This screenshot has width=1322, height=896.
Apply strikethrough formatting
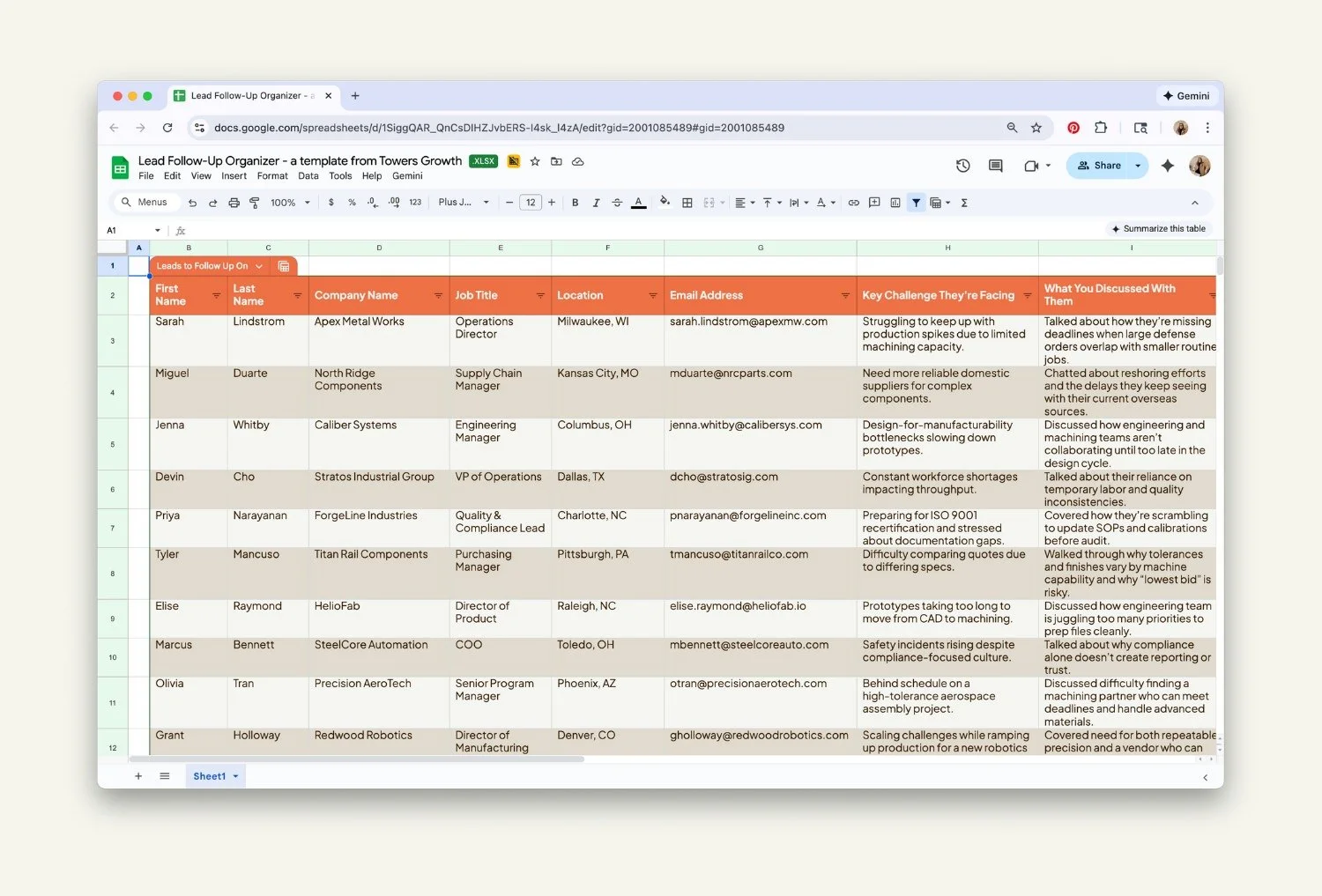617,203
